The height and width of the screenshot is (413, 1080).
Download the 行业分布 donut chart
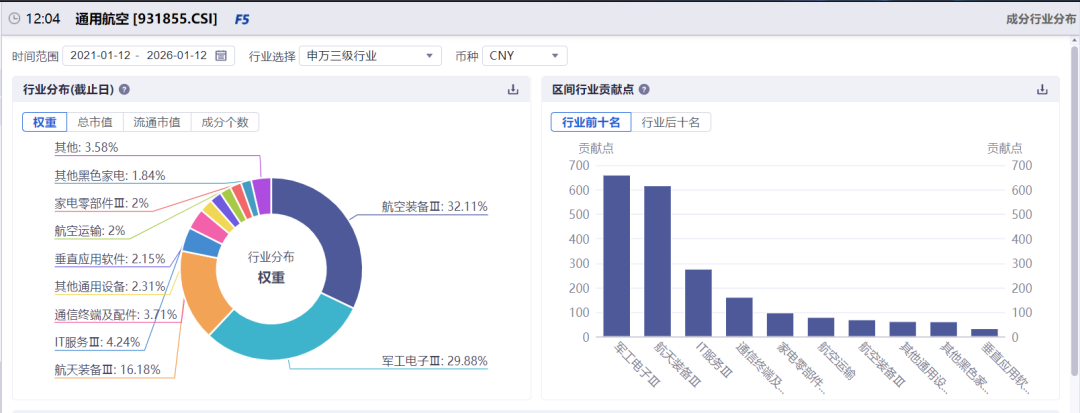pos(513,89)
